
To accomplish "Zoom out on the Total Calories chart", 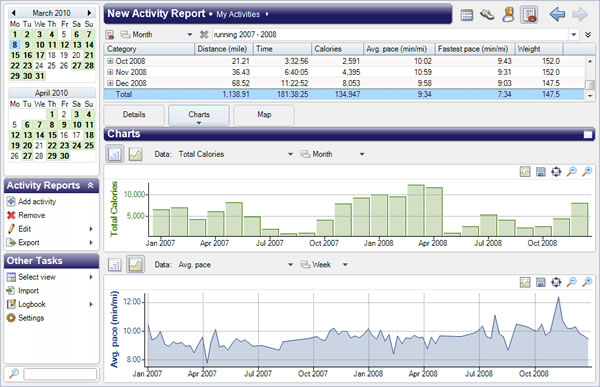I will (x=571, y=172).
